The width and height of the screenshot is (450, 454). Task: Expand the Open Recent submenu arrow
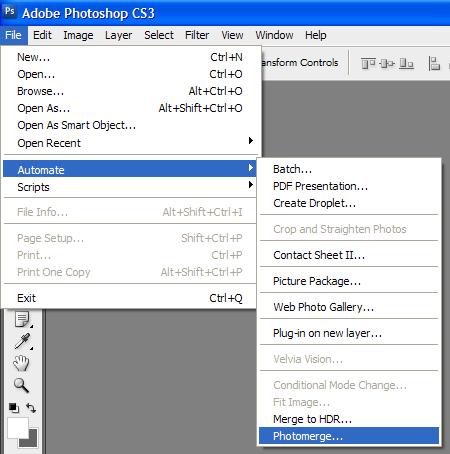pos(251,140)
